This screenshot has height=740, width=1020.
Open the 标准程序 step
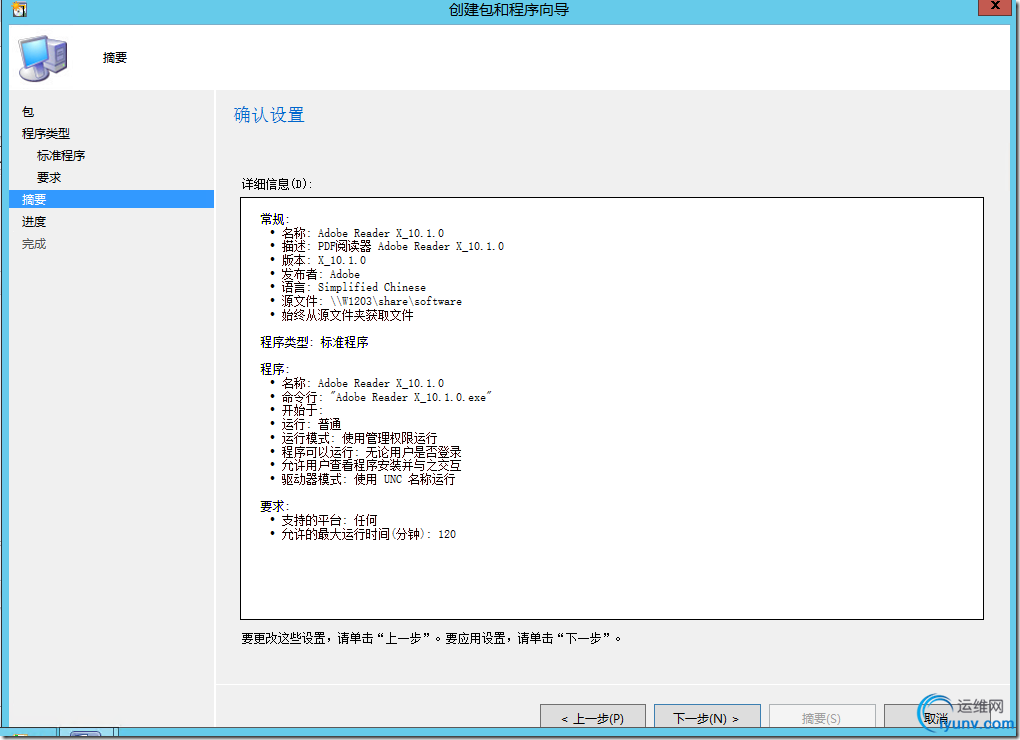tap(61, 155)
